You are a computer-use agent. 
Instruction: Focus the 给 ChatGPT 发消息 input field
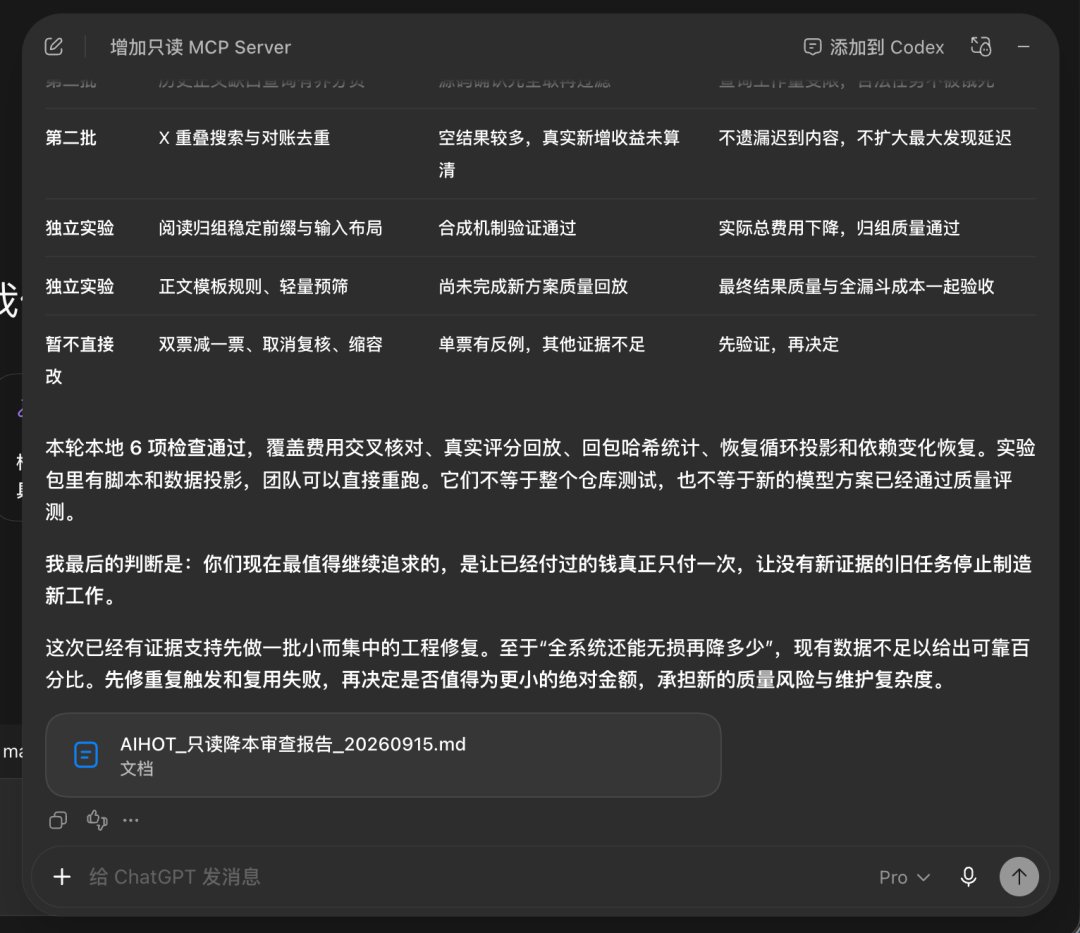[x=475, y=877]
